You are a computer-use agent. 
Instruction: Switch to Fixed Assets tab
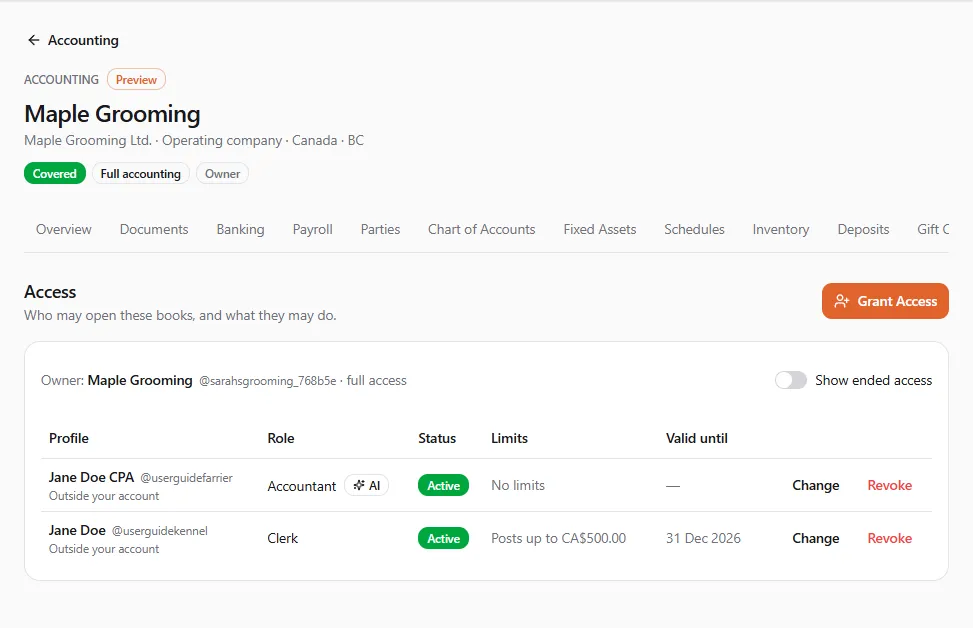coord(600,230)
